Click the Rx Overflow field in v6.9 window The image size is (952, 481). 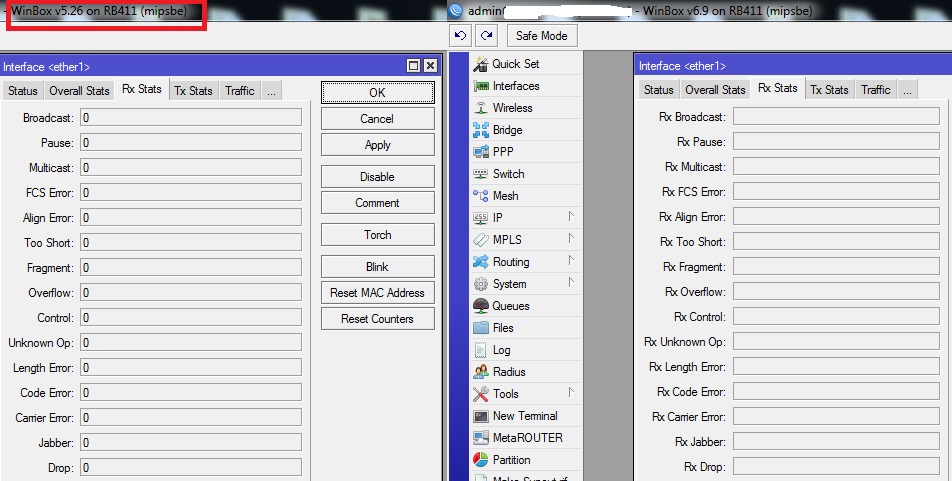(x=836, y=292)
